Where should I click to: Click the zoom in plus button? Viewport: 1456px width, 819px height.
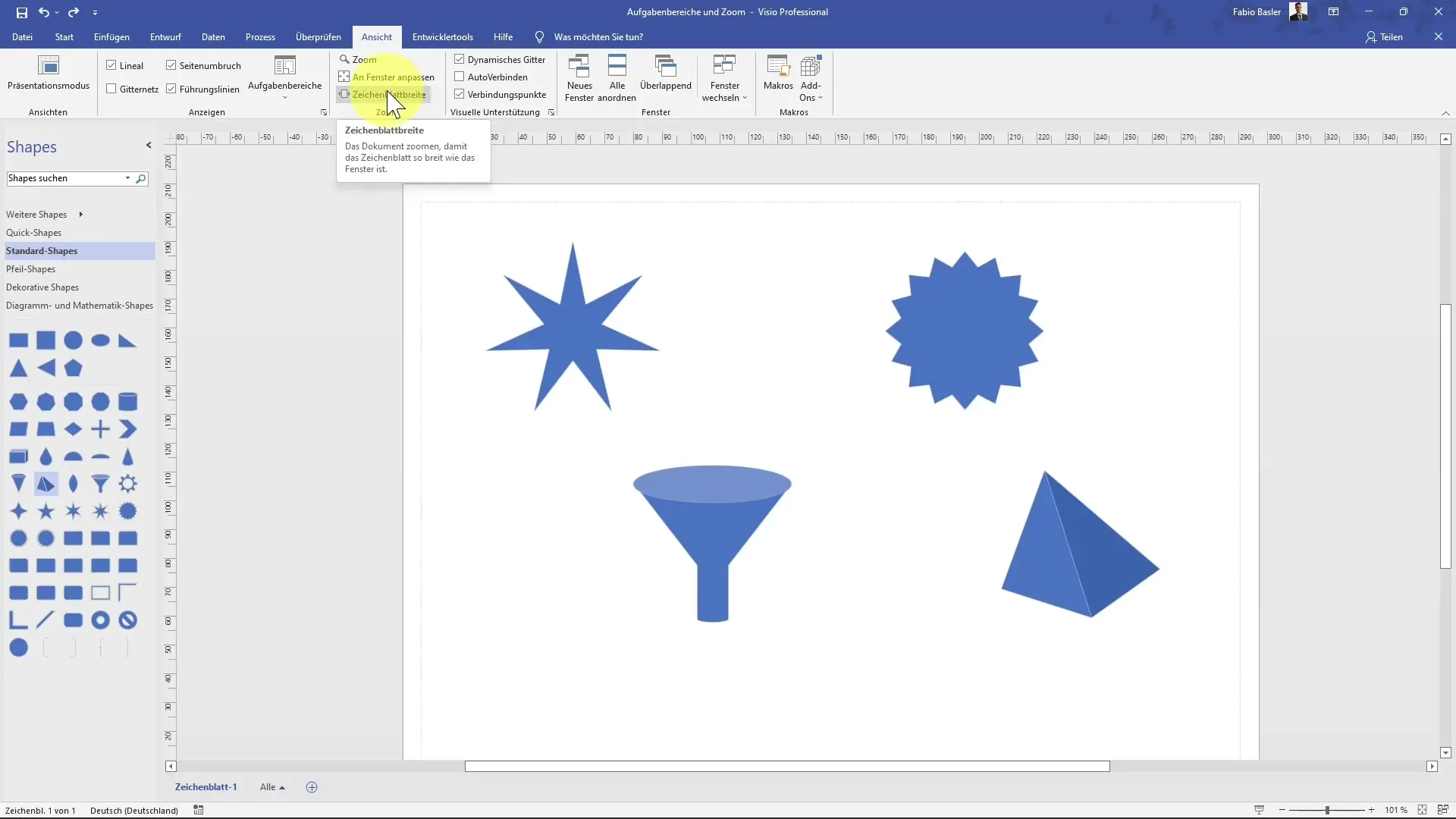[x=1372, y=810]
